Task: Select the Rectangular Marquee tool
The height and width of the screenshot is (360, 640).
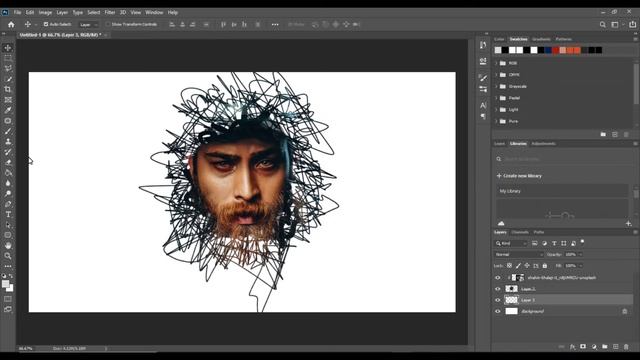Action: point(8,58)
